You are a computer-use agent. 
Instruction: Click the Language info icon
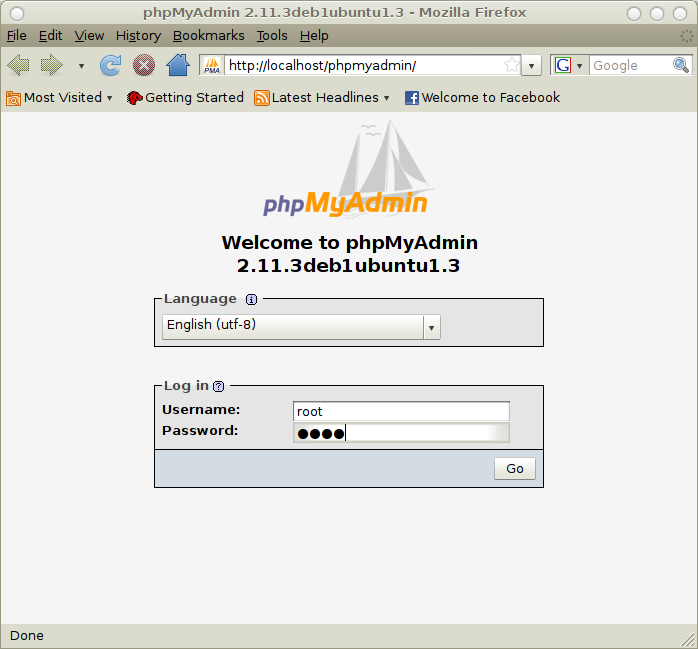tap(252, 300)
